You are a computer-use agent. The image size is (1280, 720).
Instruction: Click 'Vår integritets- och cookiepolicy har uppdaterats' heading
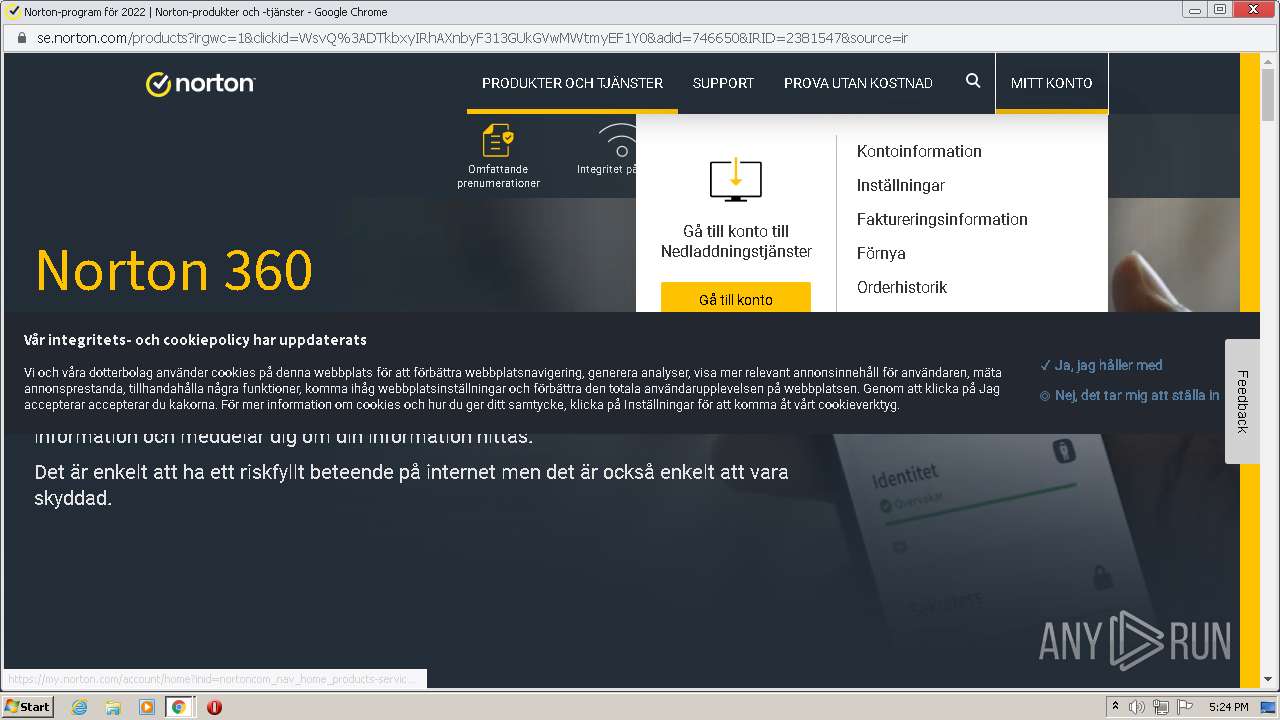tap(195, 339)
